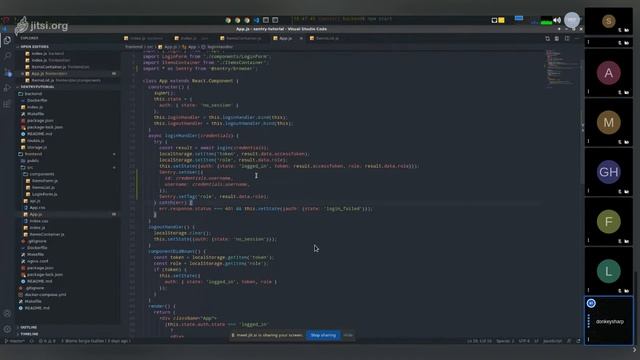The image size is (640, 360).
Task: Select participant GH thumbnail
Action: [609, 172]
